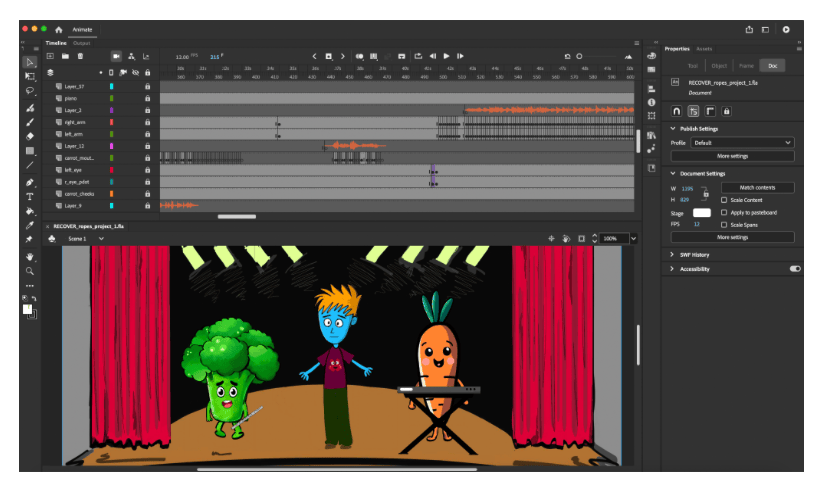Pick the Eyedropper tool
The height and width of the screenshot is (496, 824).
click(x=29, y=225)
